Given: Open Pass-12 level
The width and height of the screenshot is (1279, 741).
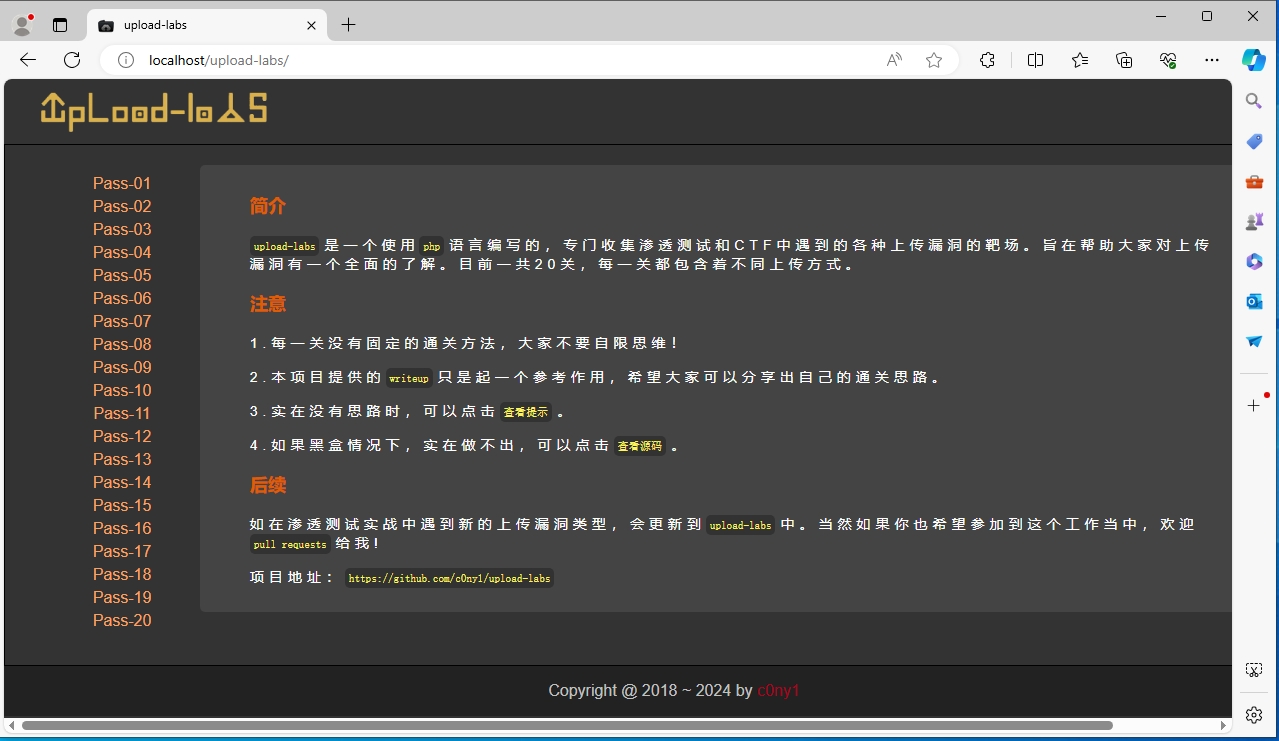Looking at the screenshot, I should 122,436.
